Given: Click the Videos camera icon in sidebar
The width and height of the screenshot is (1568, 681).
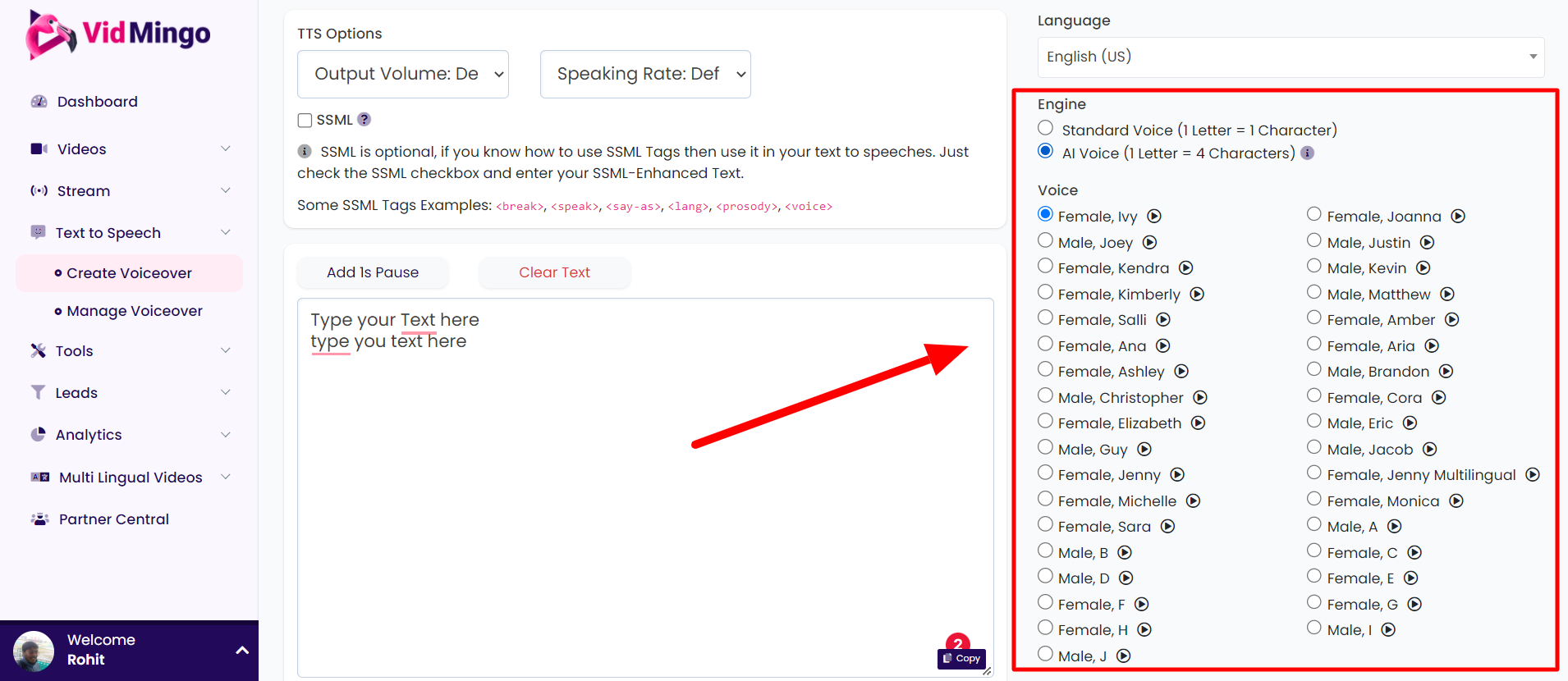Looking at the screenshot, I should coord(39,149).
